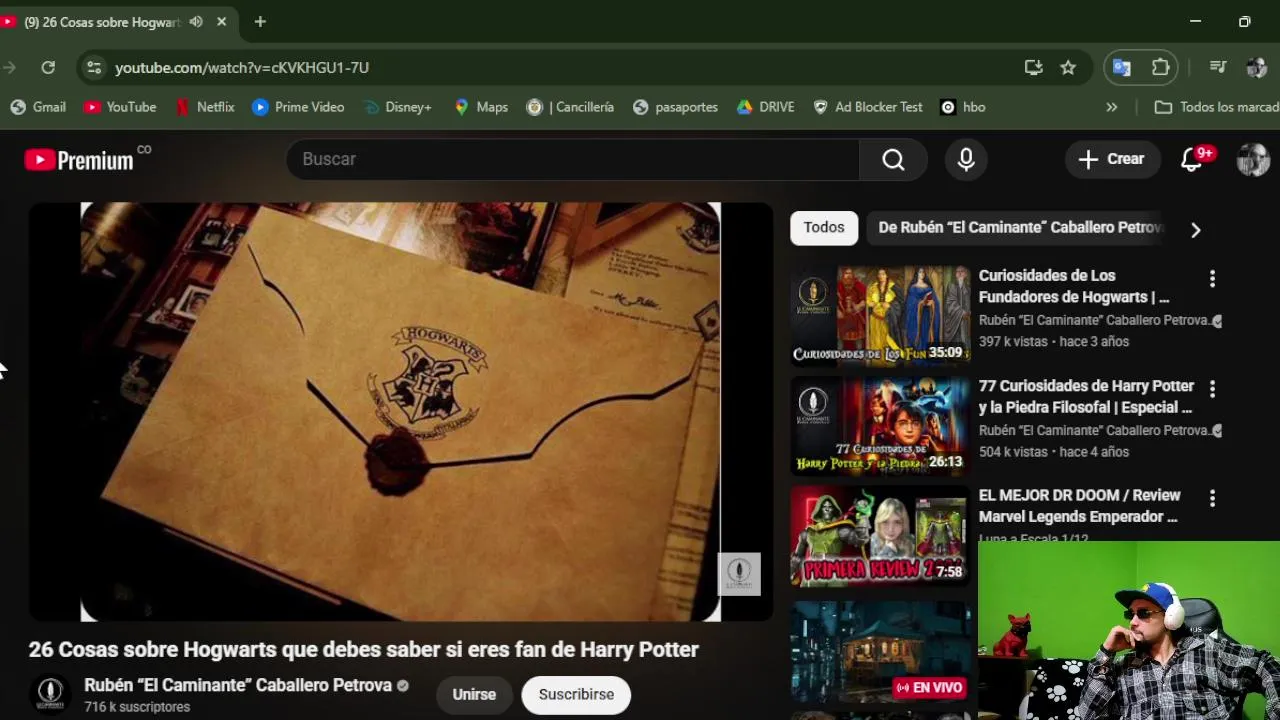Mute the tab's audio speaker icon
Screen dimensions: 1280x720
coord(196,22)
